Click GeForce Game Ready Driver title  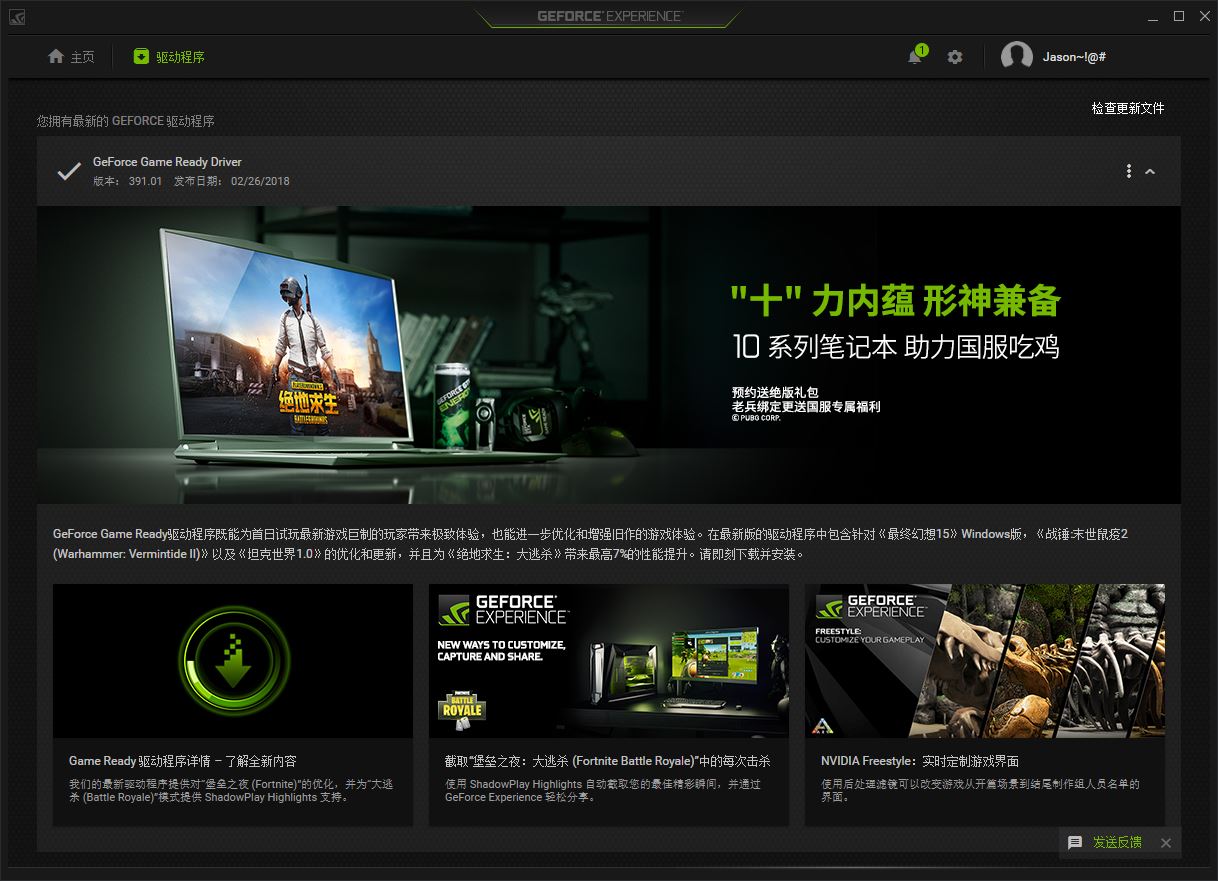point(167,162)
